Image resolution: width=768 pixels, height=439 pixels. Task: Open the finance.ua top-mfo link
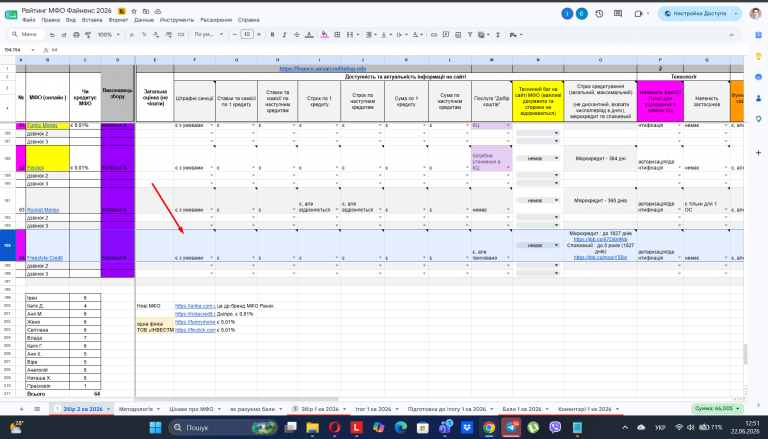click(322, 69)
